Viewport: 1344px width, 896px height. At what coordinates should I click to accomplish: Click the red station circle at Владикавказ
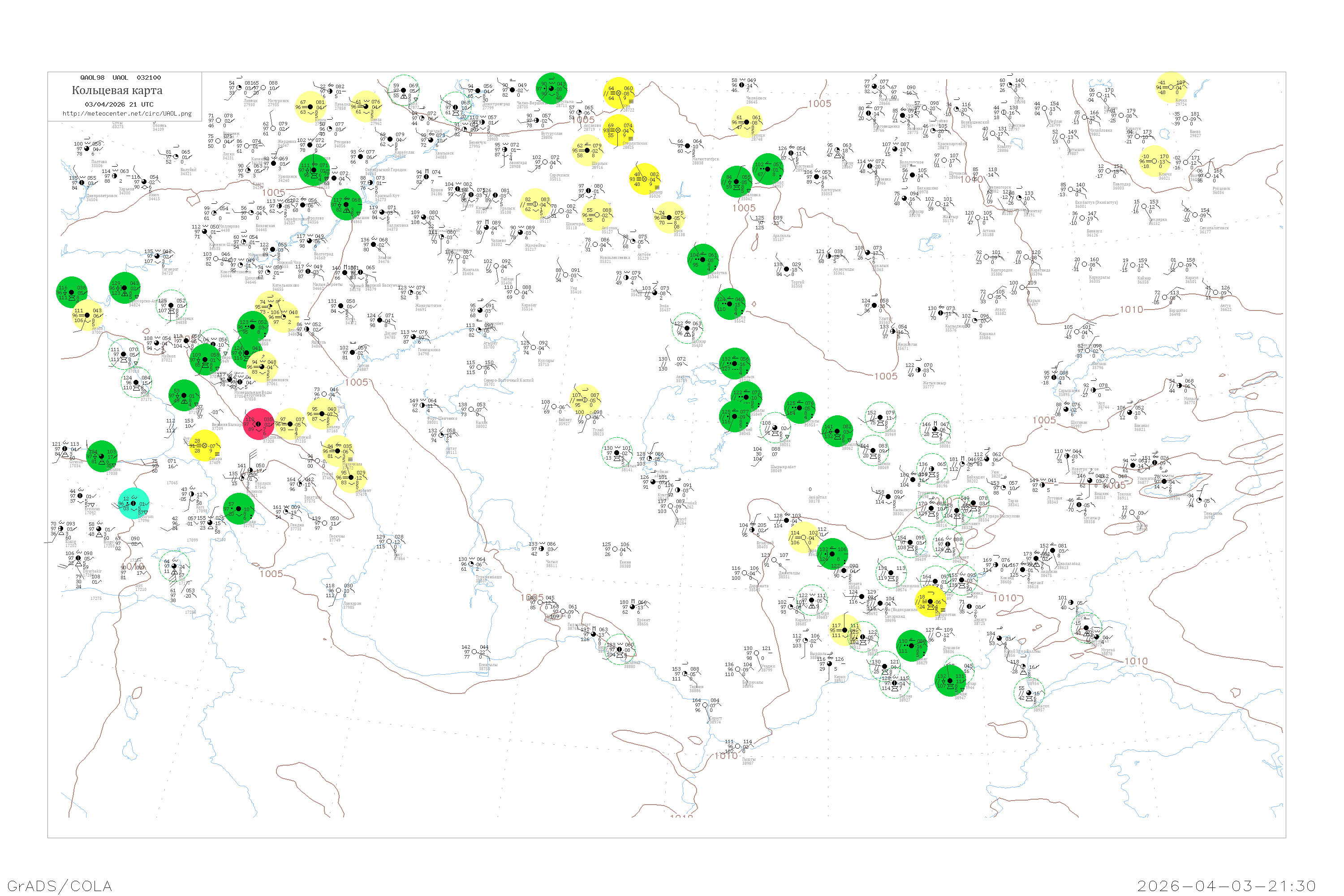[x=258, y=424]
